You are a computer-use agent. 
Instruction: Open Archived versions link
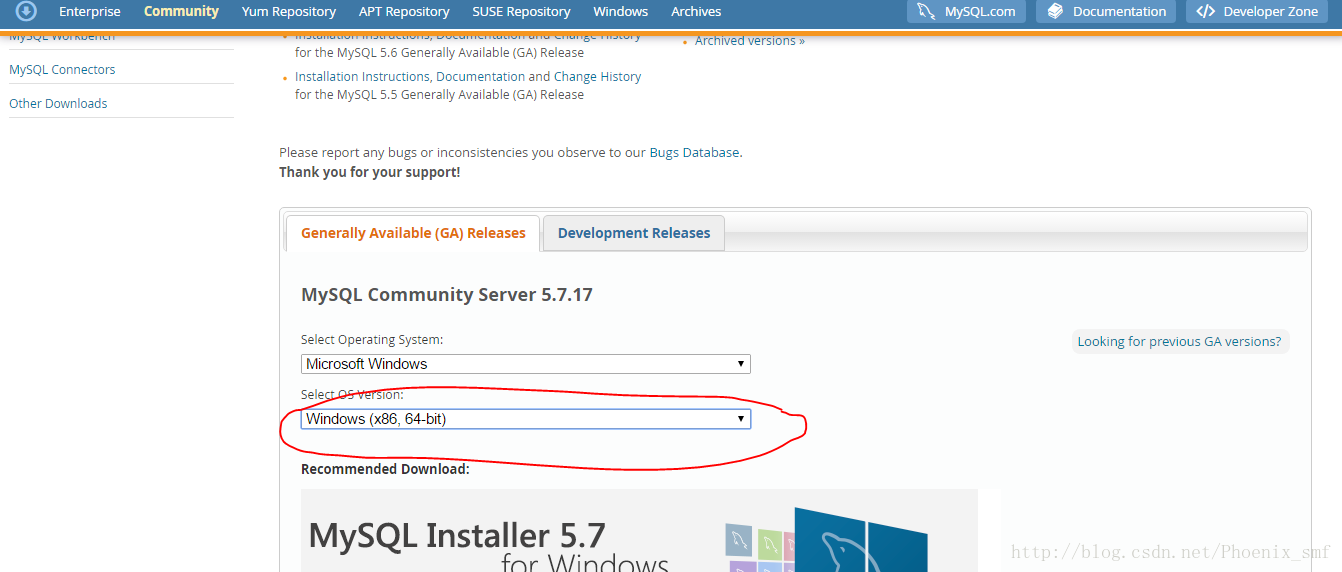pos(750,41)
